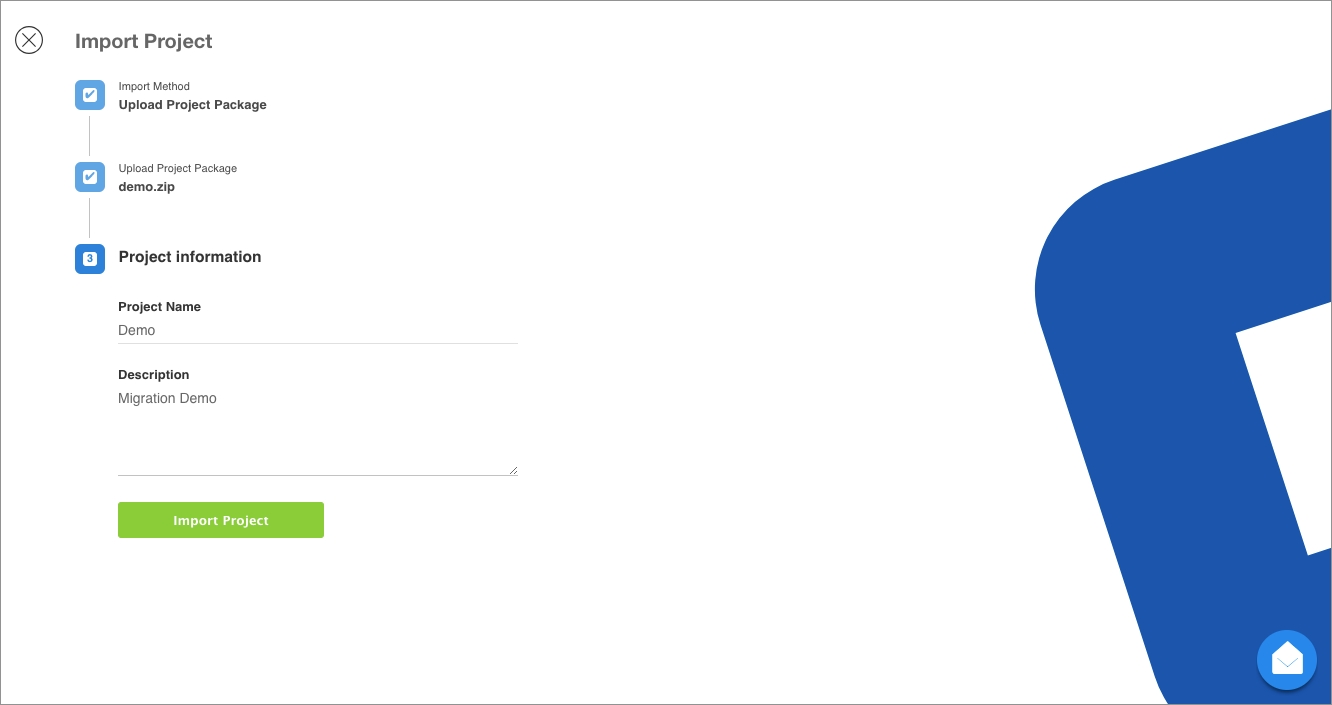Click the completed Import Method step checkmark
Viewport: 1332px width, 705px height.
90,95
